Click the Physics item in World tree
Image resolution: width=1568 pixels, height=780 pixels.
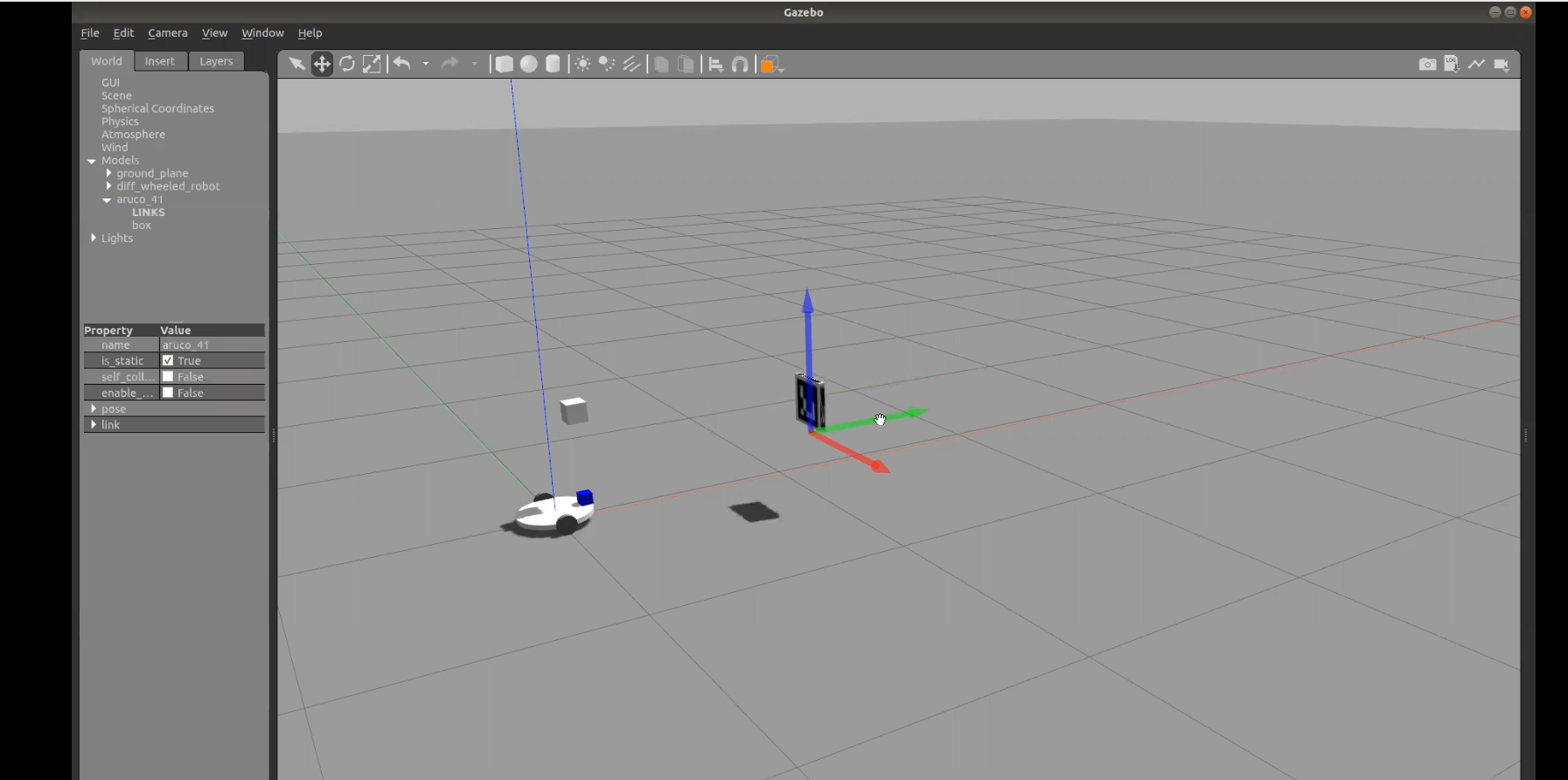click(120, 122)
